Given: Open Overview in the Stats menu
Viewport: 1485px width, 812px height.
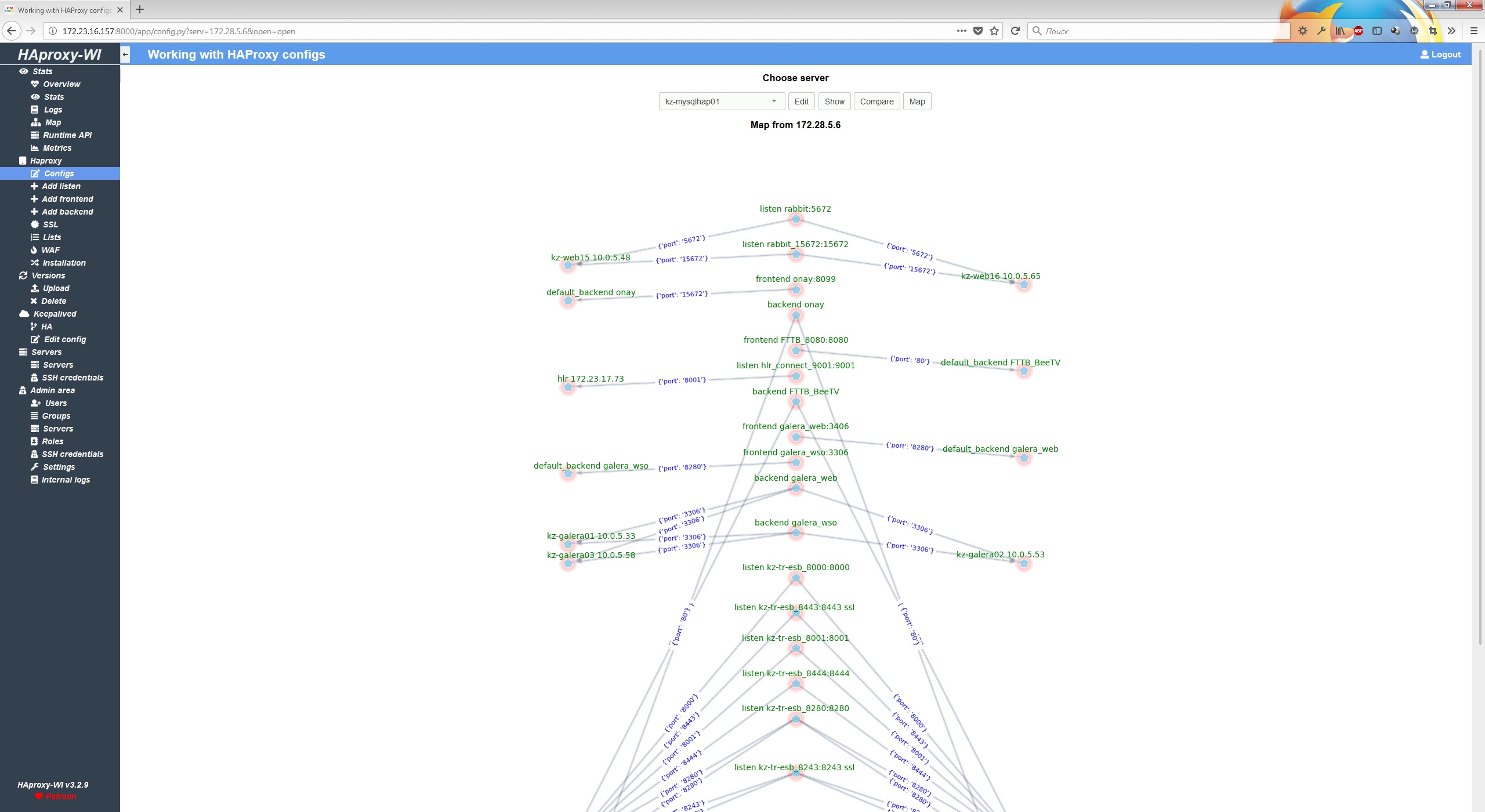Looking at the screenshot, I should tap(61, 84).
